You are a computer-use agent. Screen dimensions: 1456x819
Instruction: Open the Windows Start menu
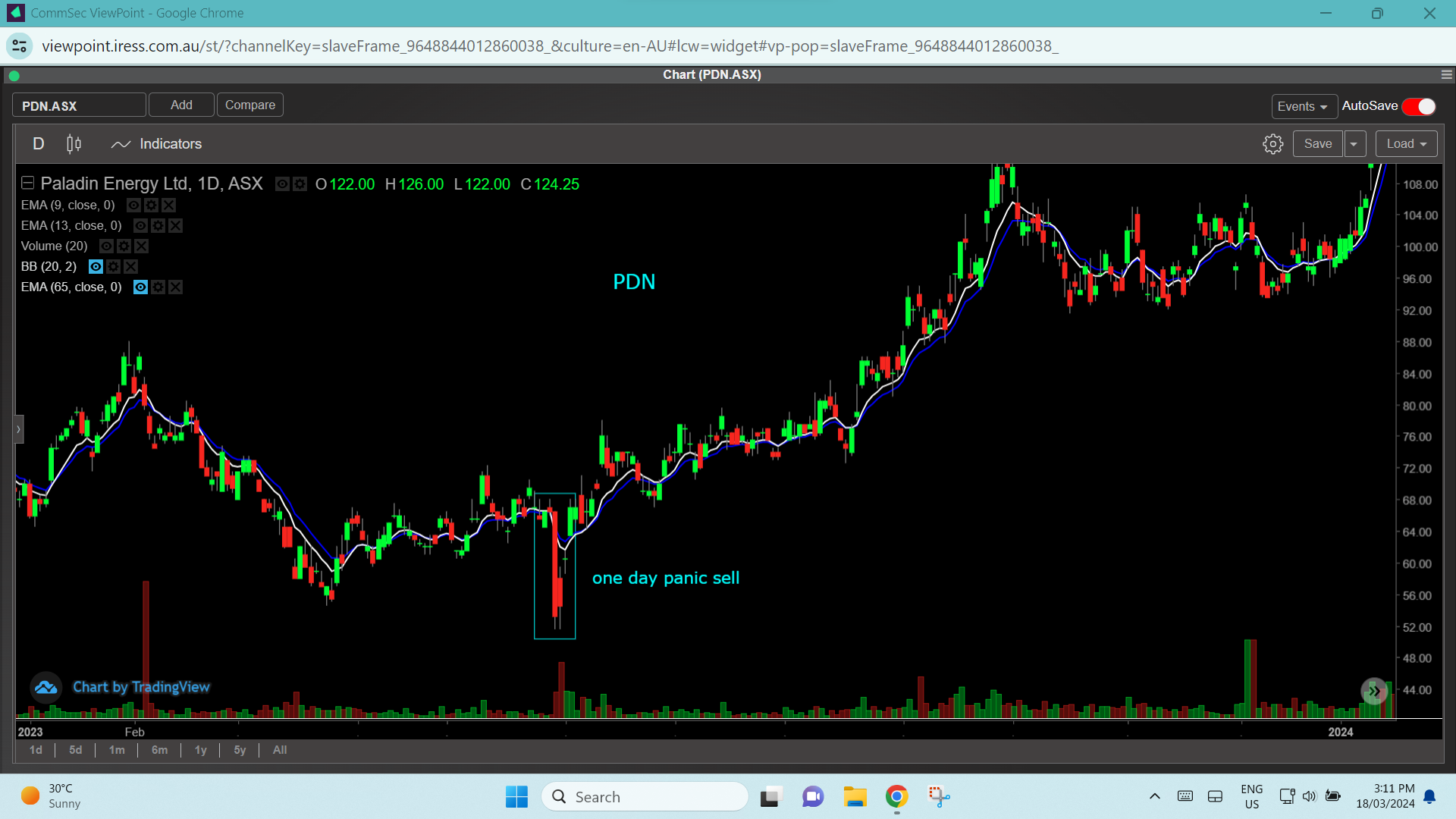(x=516, y=797)
